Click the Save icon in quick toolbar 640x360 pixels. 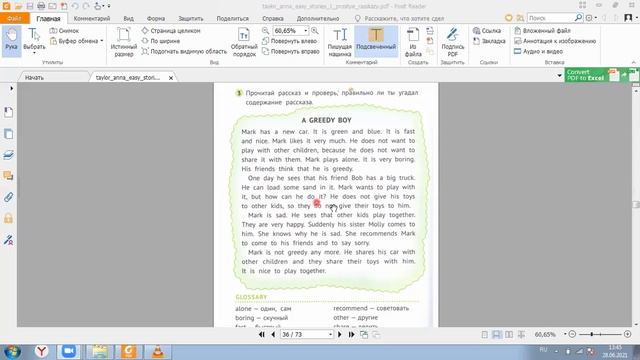pyautogui.click(x=29, y=6)
